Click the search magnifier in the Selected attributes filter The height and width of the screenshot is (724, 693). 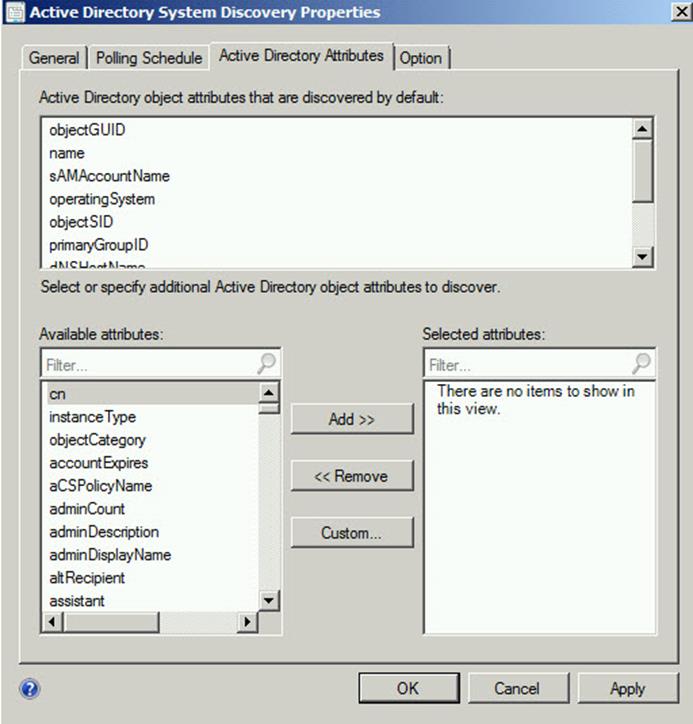tap(641, 363)
